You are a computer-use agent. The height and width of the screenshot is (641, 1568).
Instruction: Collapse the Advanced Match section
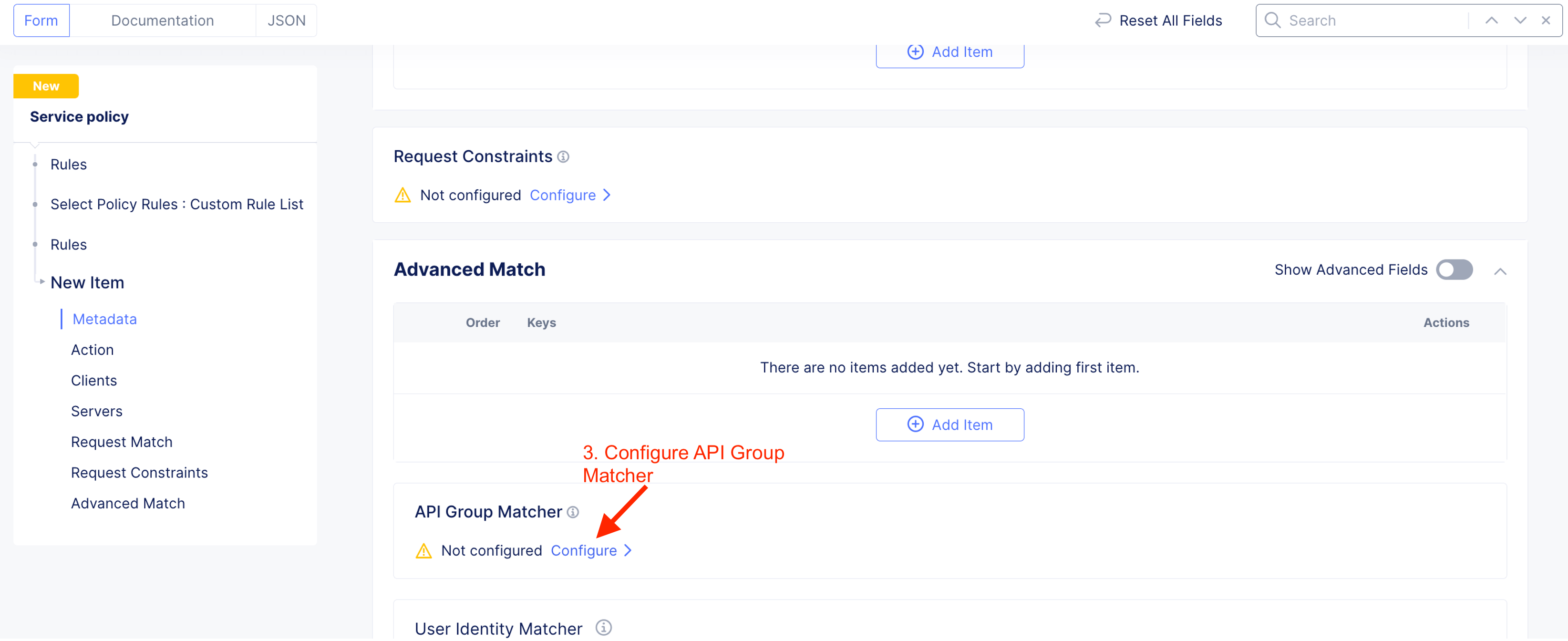coord(1500,271)
